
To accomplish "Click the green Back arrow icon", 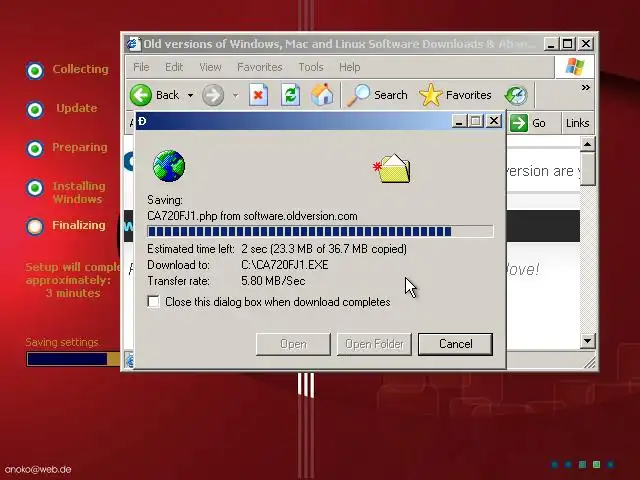I will [141, 95].
